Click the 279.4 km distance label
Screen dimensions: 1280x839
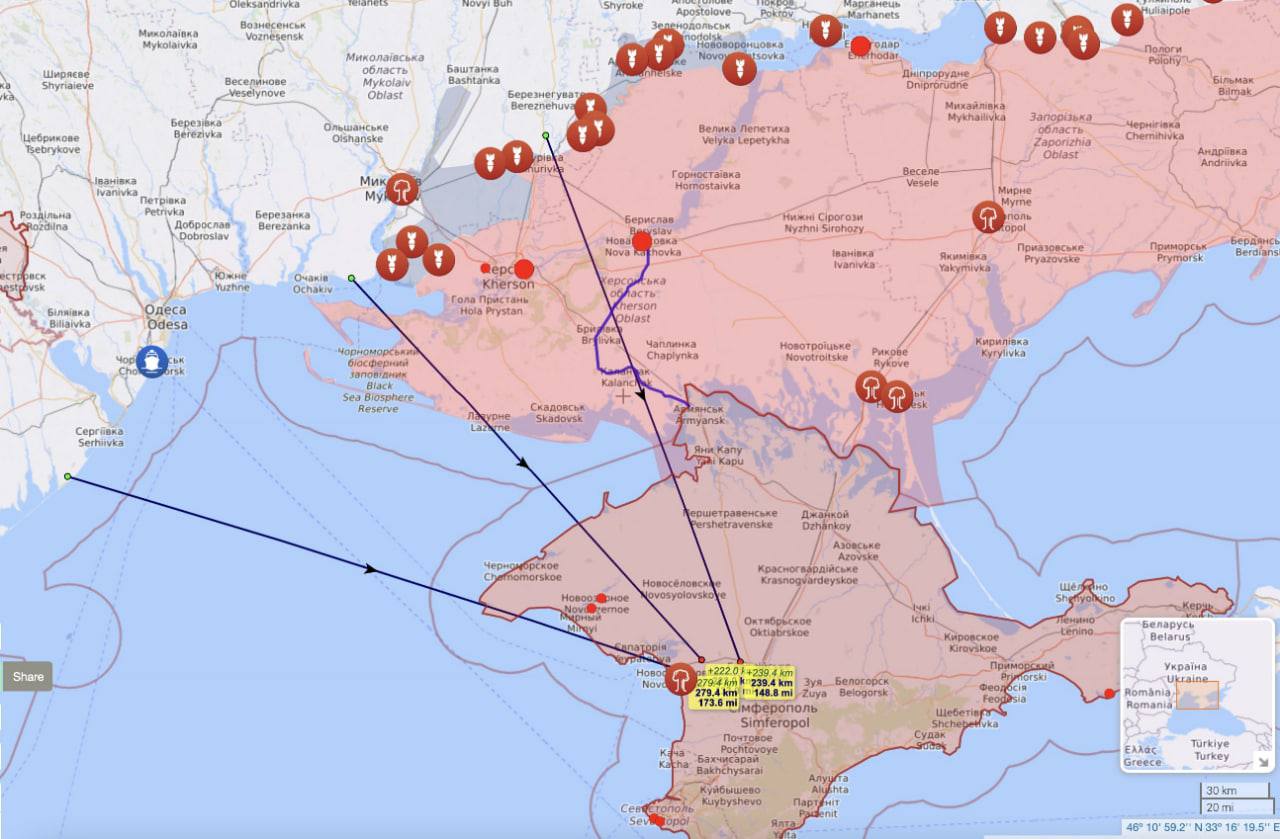tap(716, 692)
